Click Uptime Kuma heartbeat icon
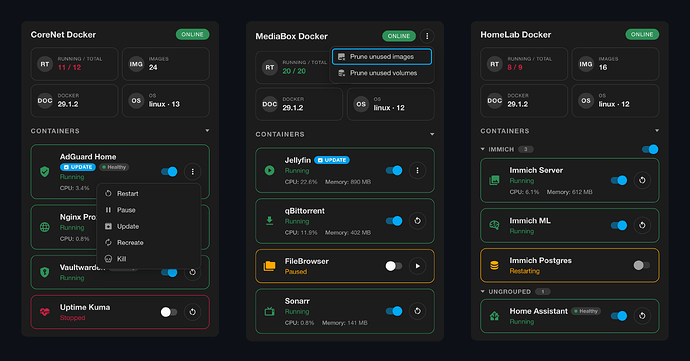The image size is (690, 361). click(44, 312)
